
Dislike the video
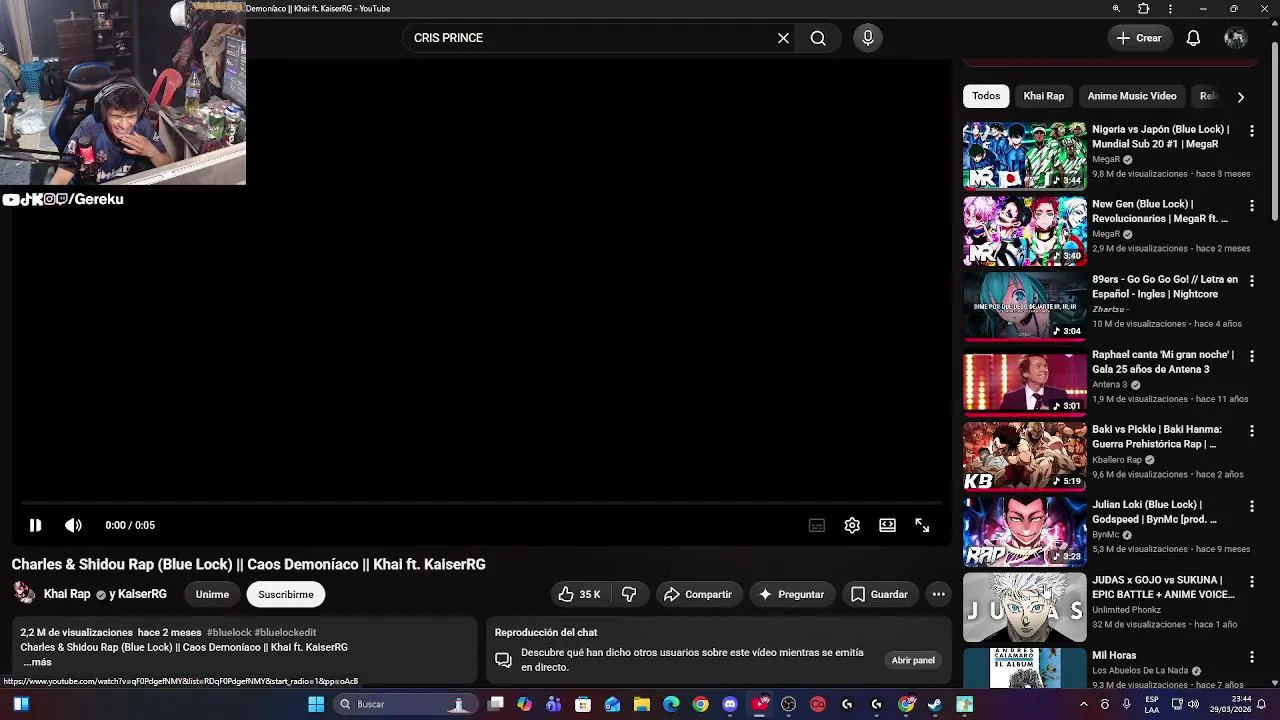[629, 594]
